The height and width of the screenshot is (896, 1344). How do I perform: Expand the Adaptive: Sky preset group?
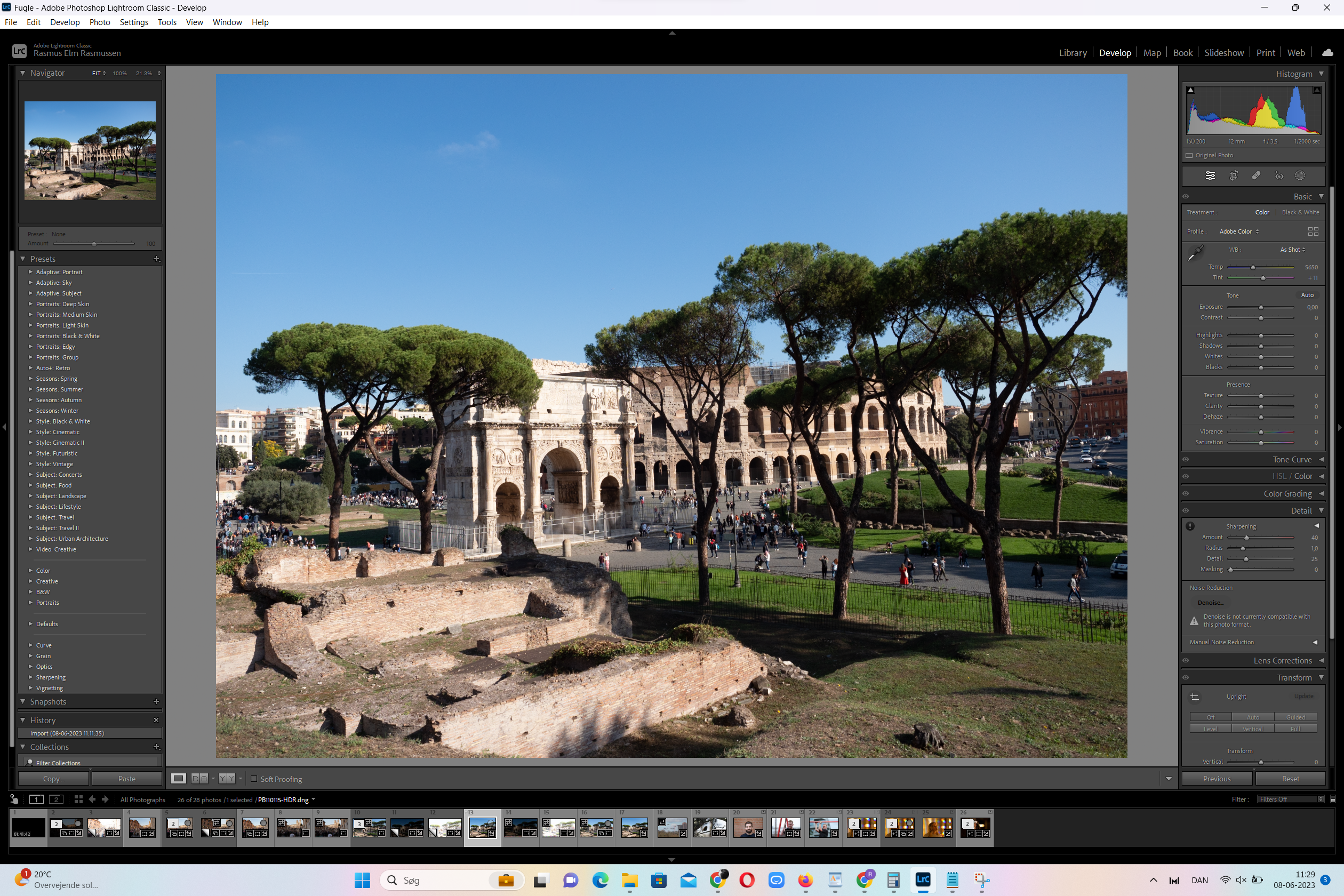(31, 282)
